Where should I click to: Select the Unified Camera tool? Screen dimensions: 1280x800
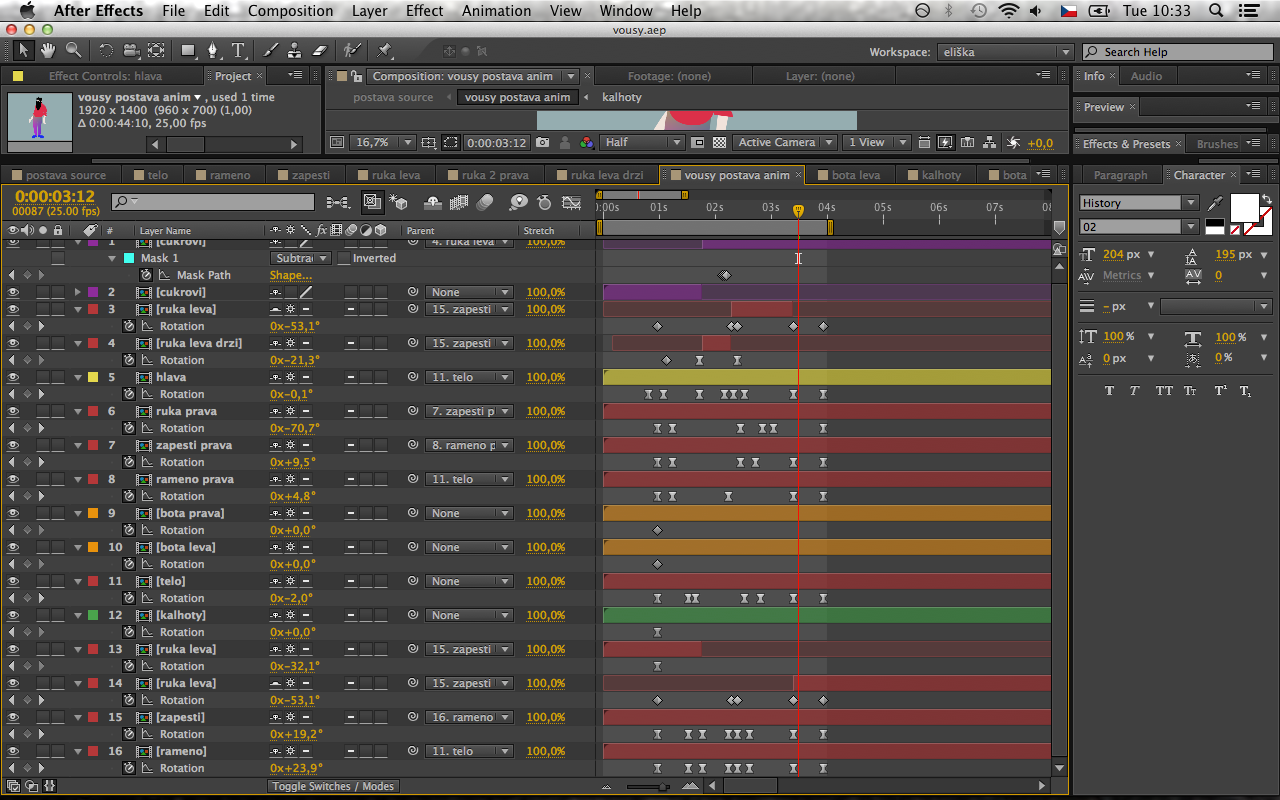coord(131,50)
